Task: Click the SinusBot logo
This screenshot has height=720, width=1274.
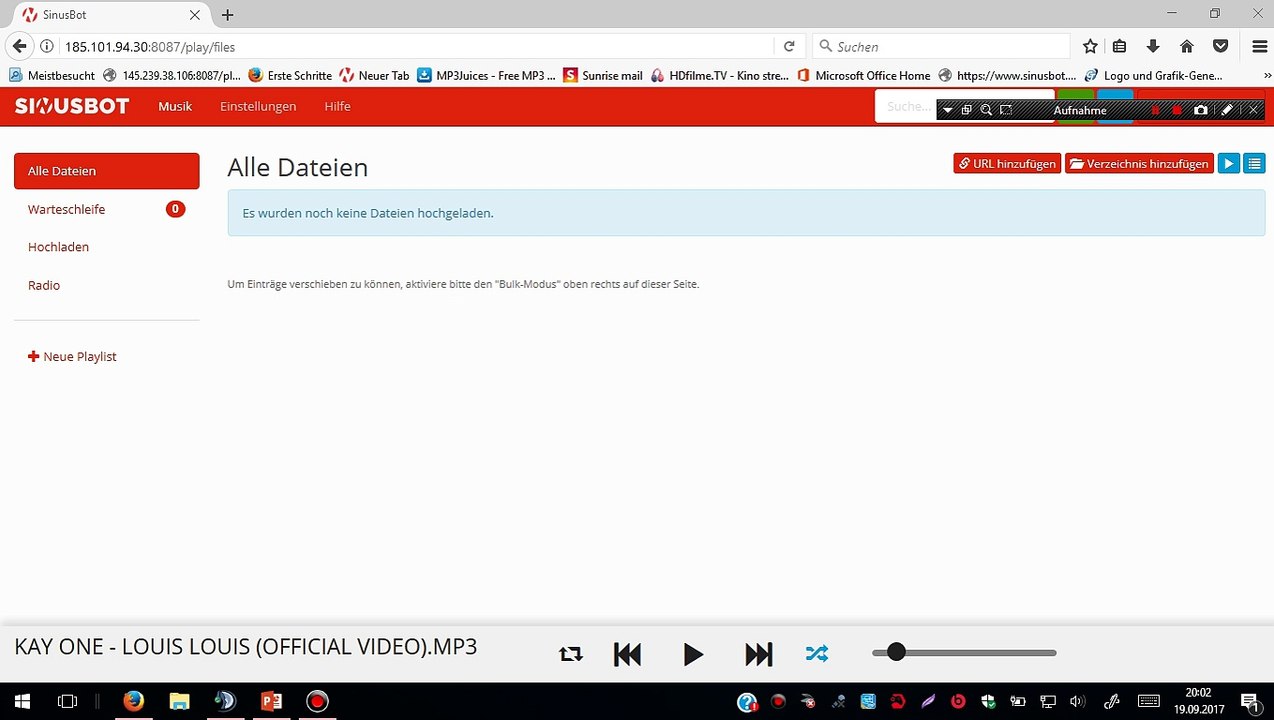Action: point(72,106)
